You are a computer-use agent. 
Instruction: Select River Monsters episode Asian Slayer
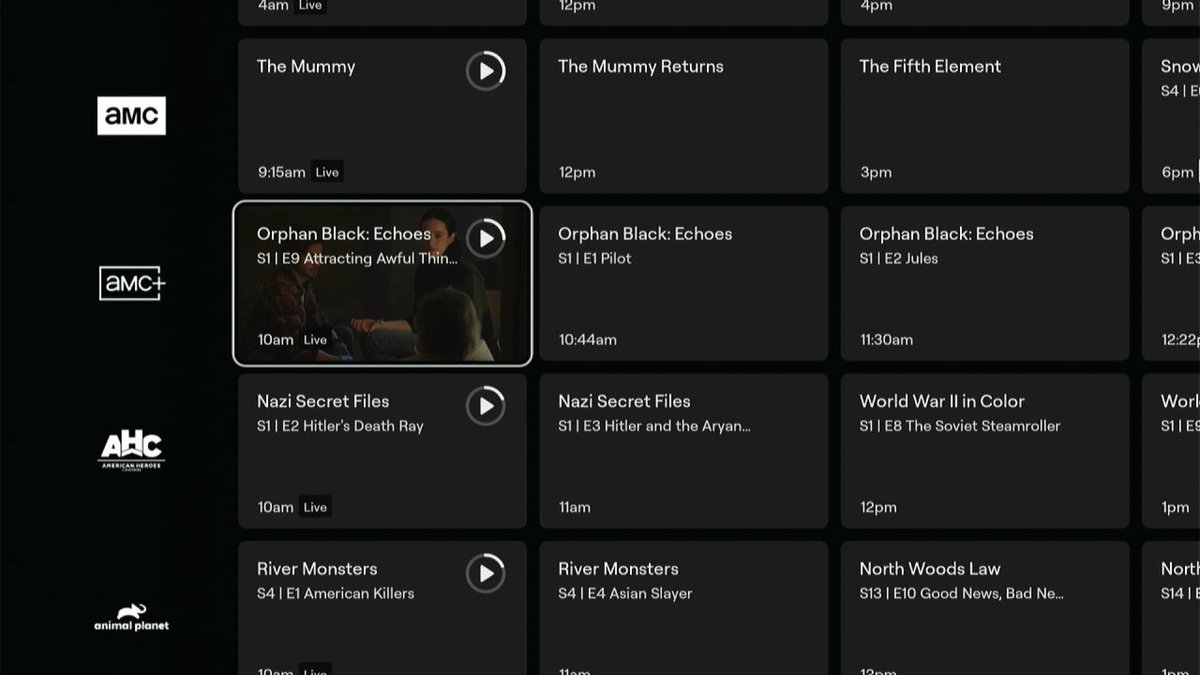pos(683,607)
